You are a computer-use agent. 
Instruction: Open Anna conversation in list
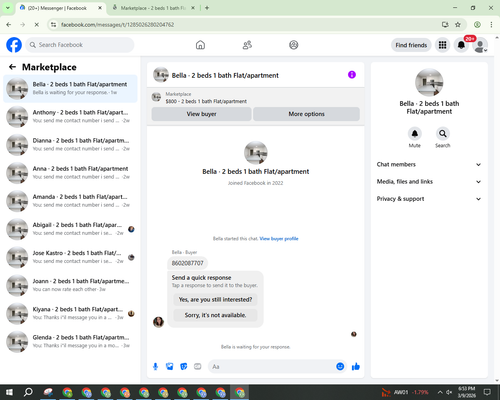[x=70, y=173]
